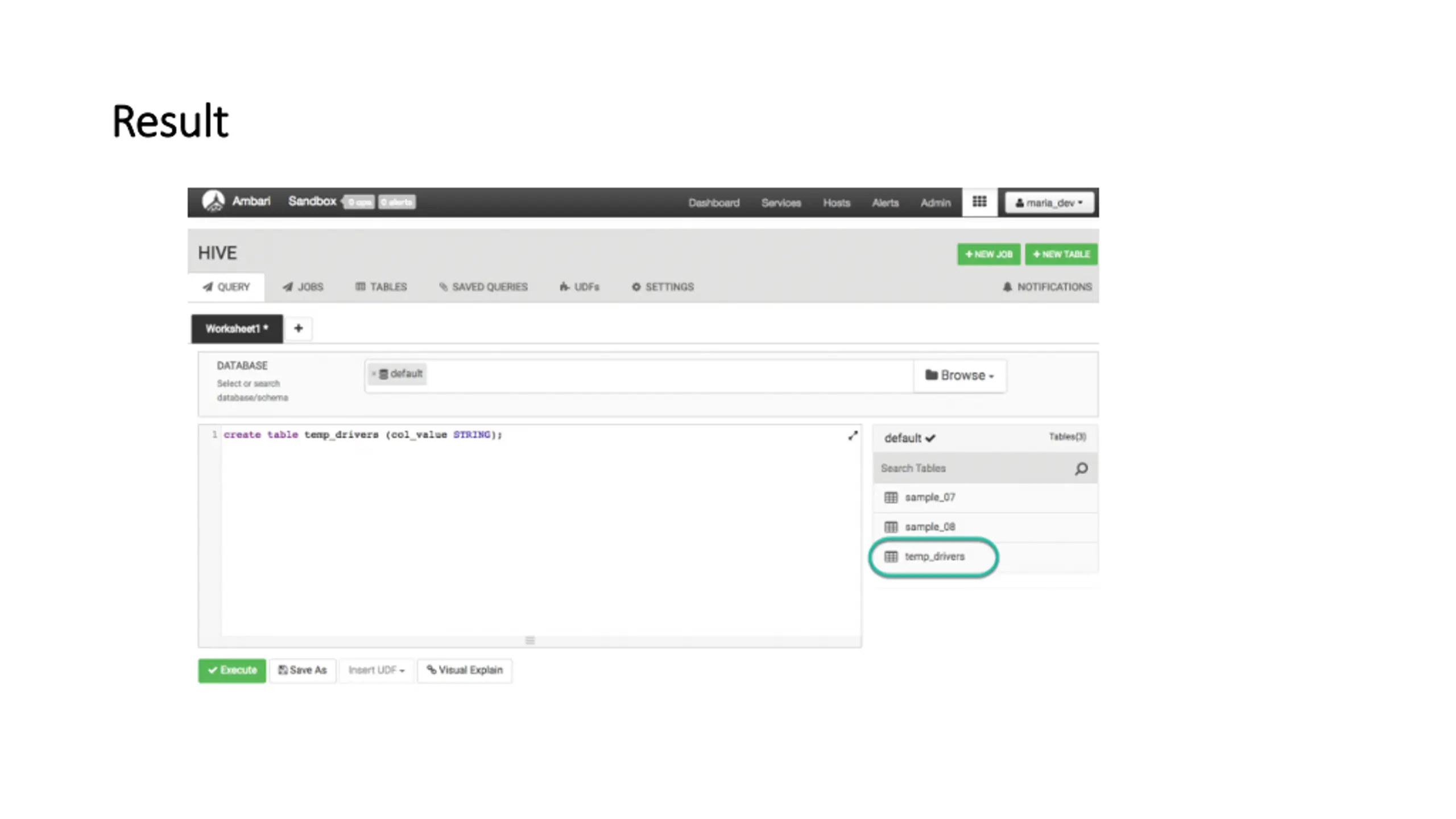Screen dimensions: 1456x819
Task: Click the 0 ops badge
Action: (360, 202)
